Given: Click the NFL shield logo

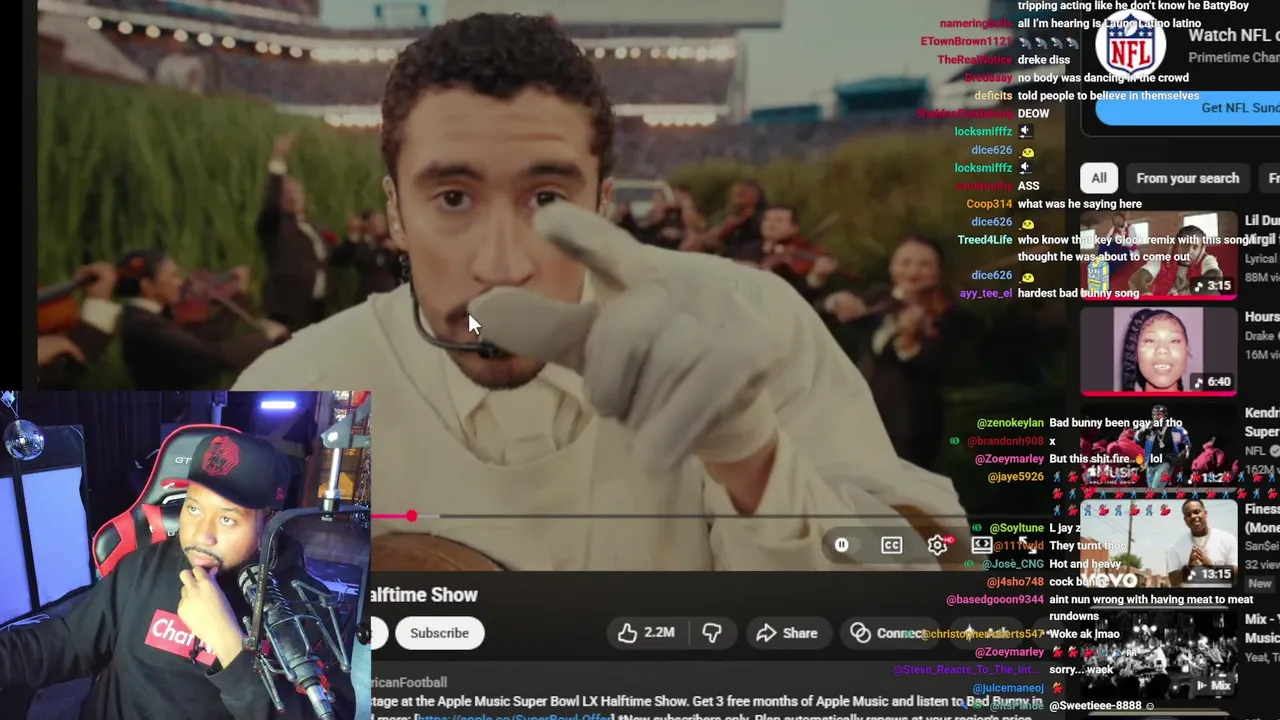Looking at the screenshot, I should tap(1131, 43).
